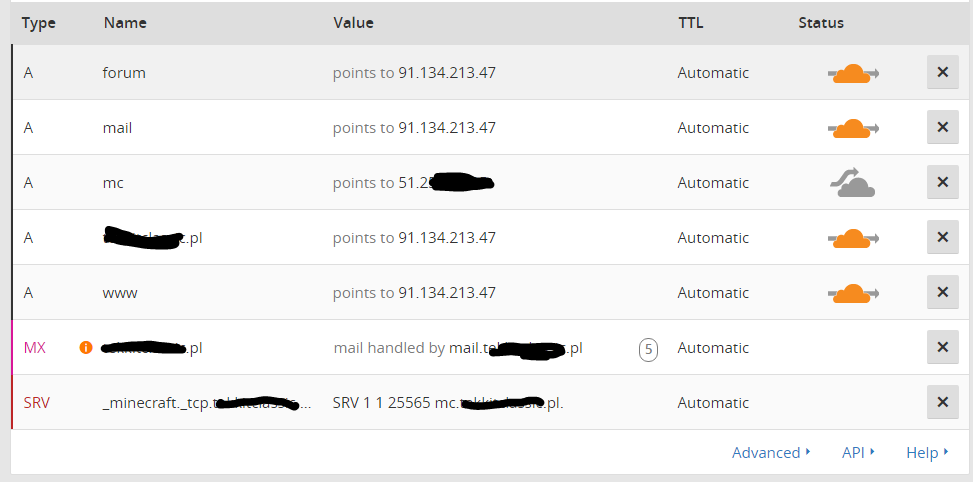Delete the mc A record
The width and height of the screenshot is (973, 482).
[943, 183]
